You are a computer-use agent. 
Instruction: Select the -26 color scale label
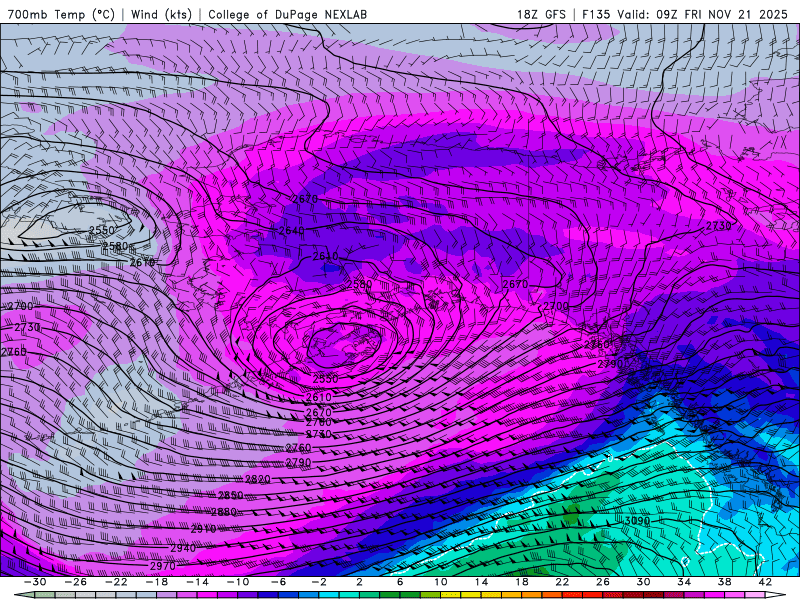click(x=75, y=582)
